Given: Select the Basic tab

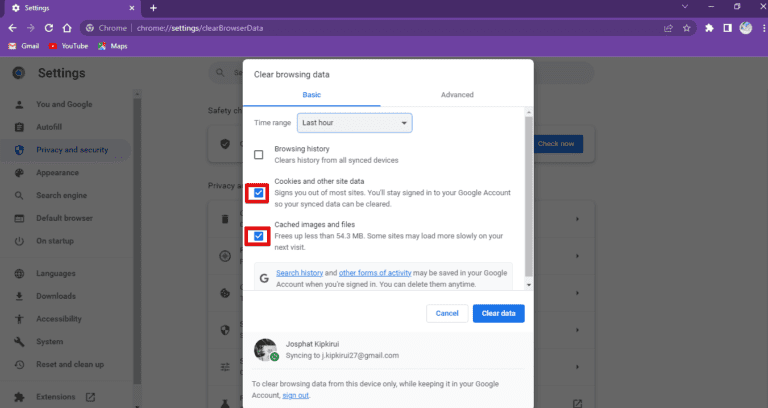Looking at the screenshot, I should point(312,94).
